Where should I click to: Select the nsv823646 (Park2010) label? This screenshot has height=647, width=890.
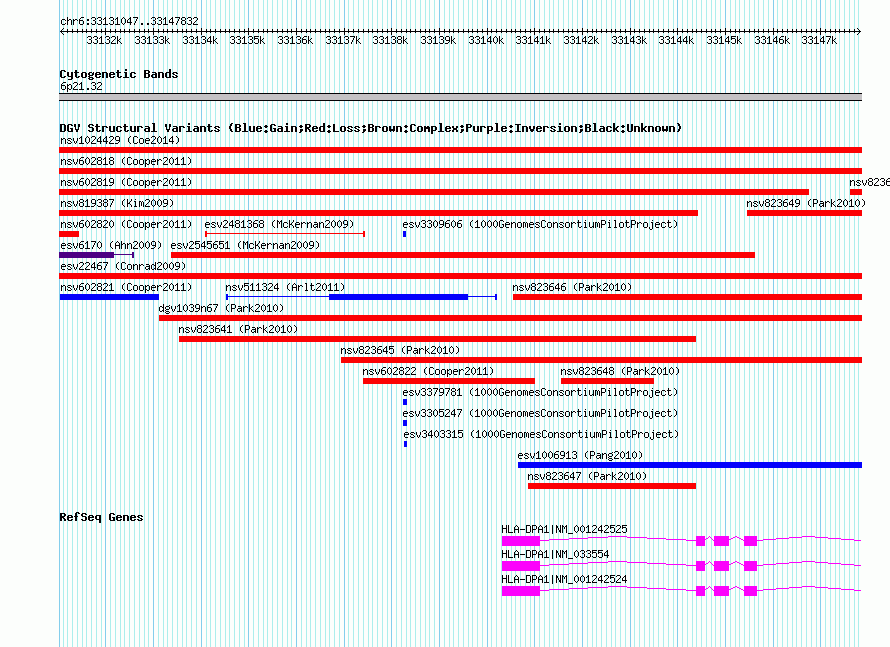point(572,287)
